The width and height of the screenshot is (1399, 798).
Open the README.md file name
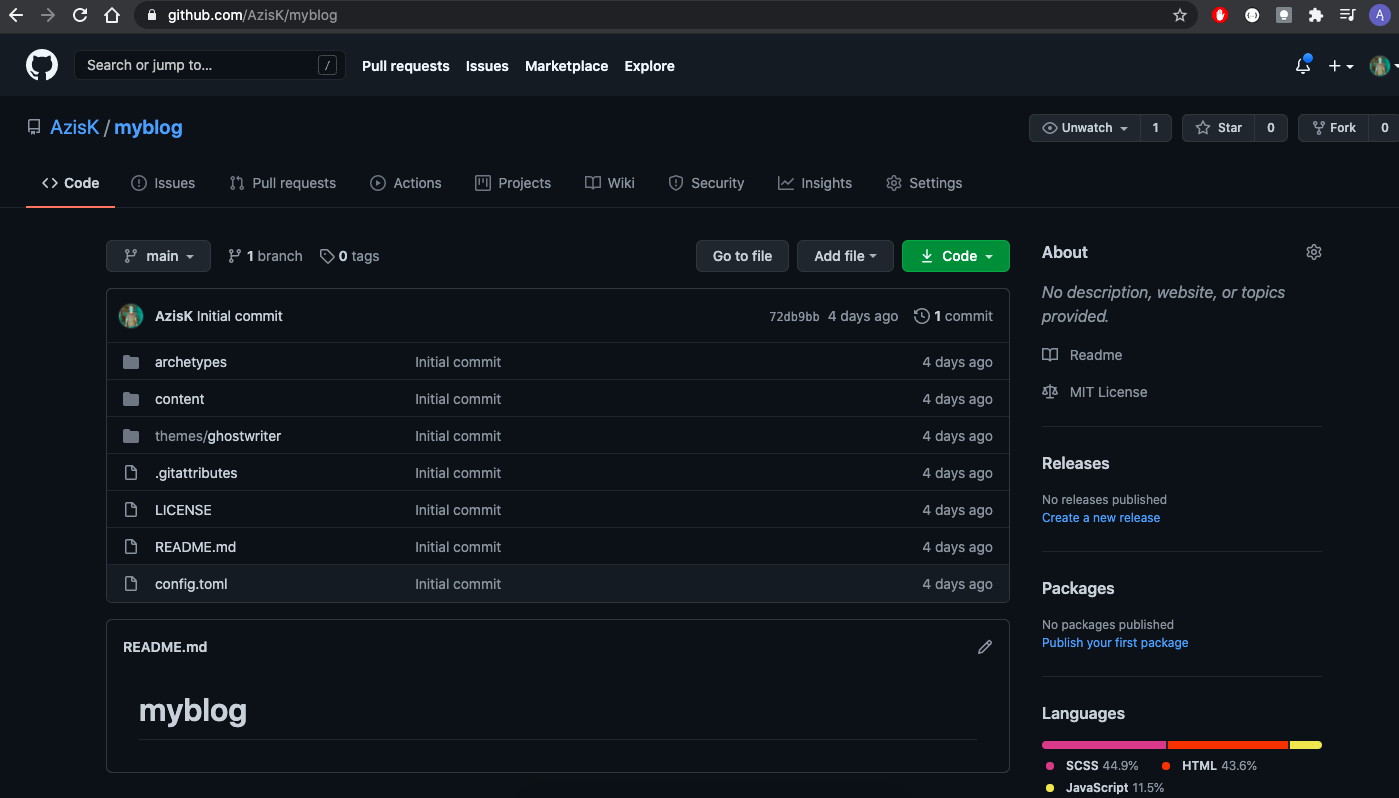pos(195,547)
